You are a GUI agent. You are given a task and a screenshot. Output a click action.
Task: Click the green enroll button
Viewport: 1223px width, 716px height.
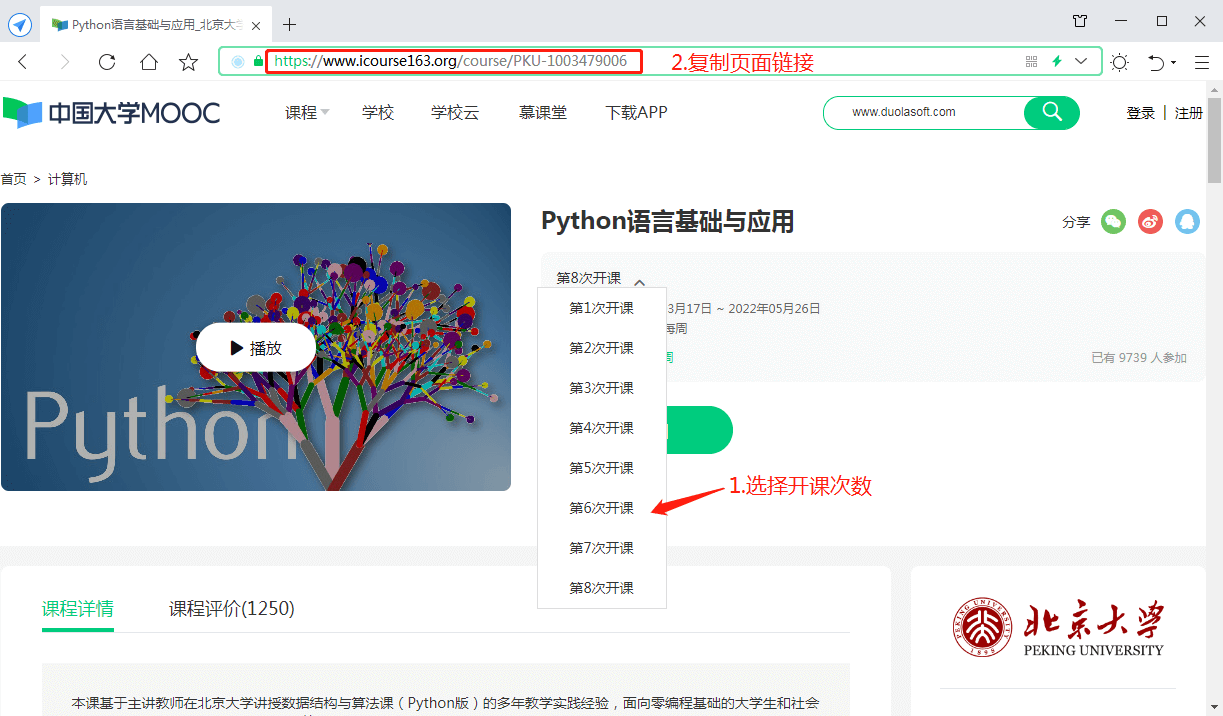[699, 430]
